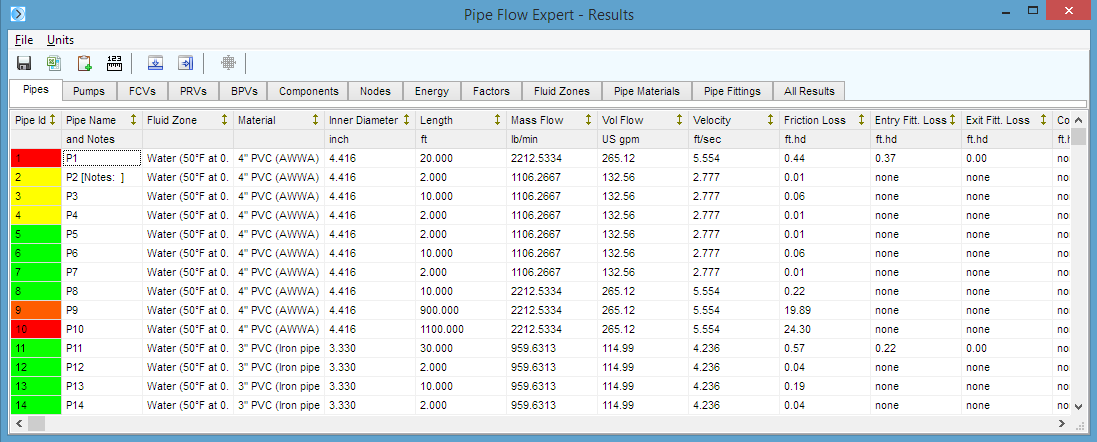Sort by Fluid Zone column arrow
Viewport: 1097px width, 442px height.
[x=224, y=120]
